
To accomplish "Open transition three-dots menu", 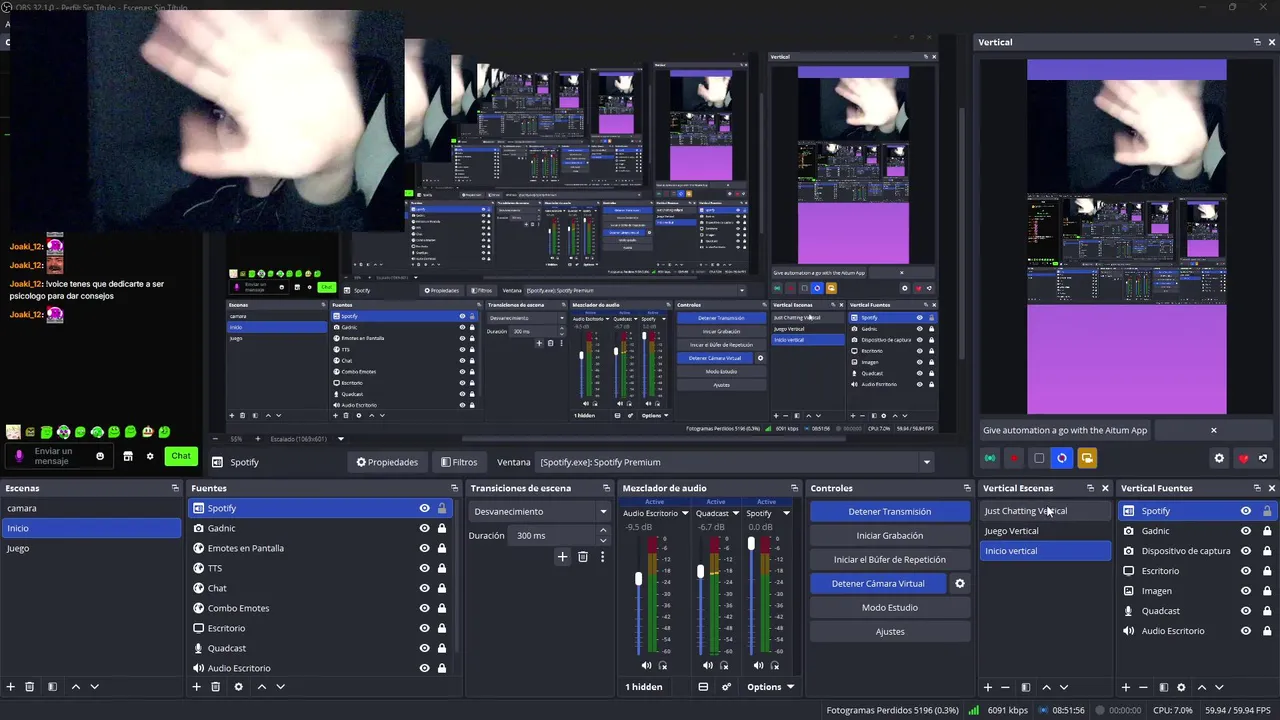I will tap(602, 557).
